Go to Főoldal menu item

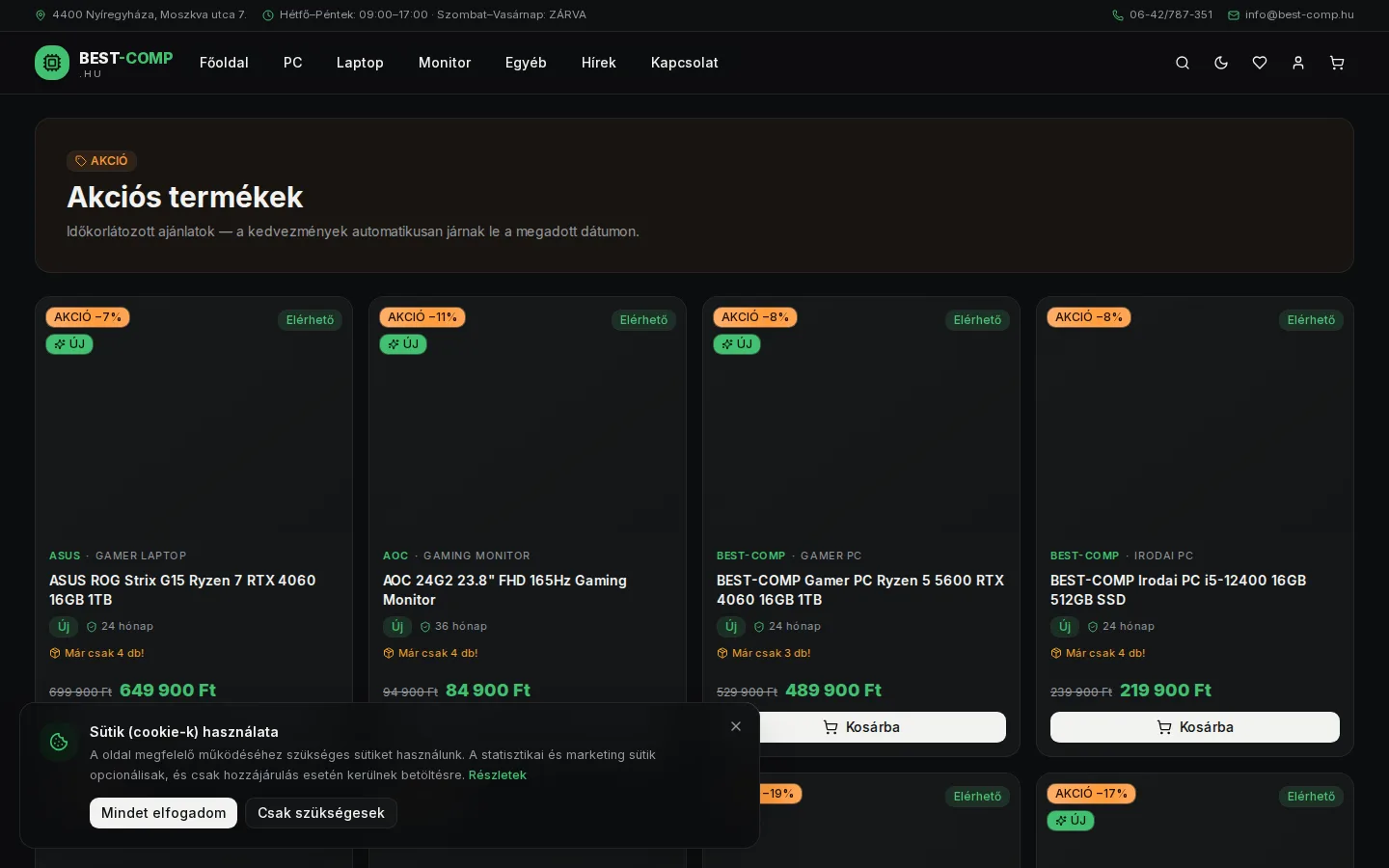(224, 63)
